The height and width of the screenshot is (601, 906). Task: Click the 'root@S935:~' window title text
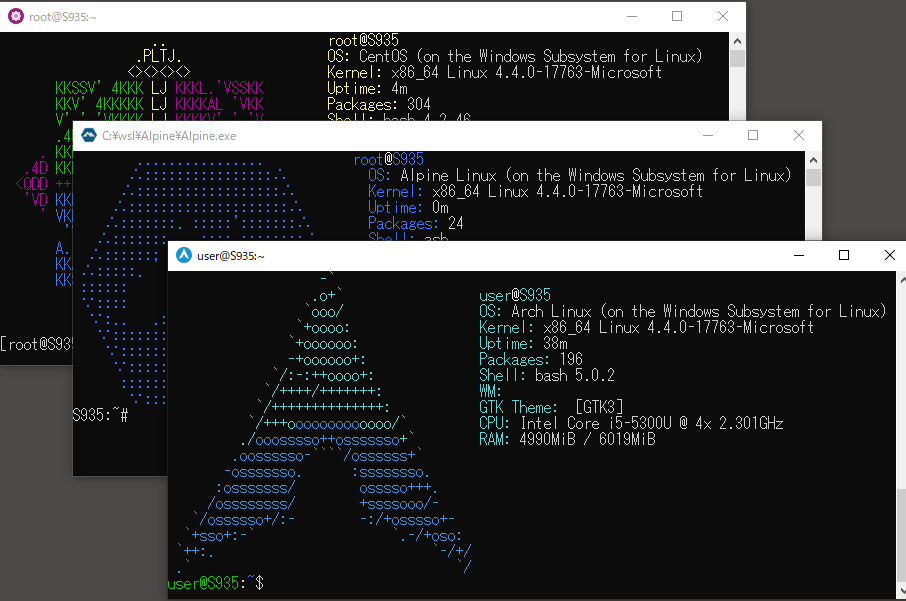[x=63, y=17]
